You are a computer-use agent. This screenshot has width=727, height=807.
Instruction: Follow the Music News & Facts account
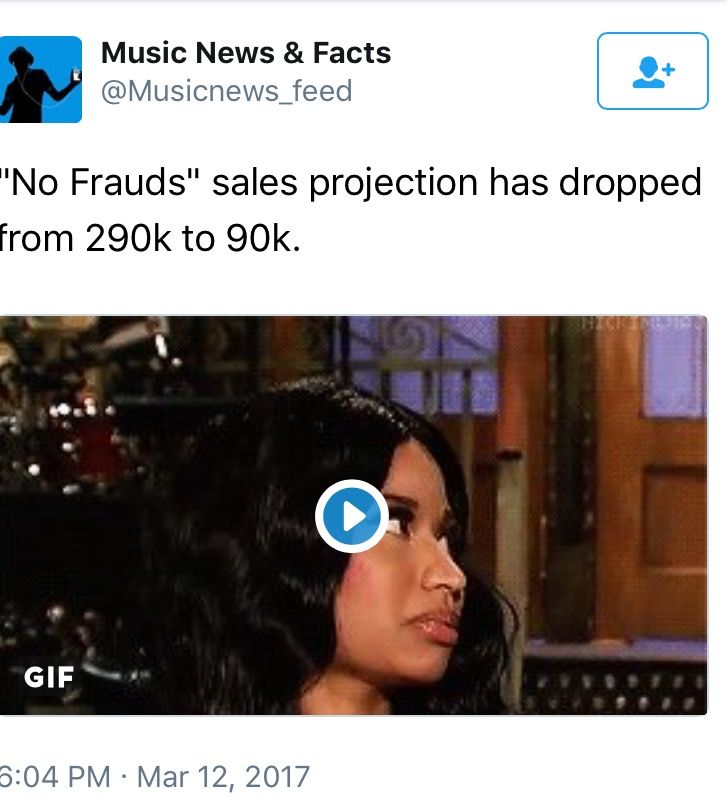point(652,71)
